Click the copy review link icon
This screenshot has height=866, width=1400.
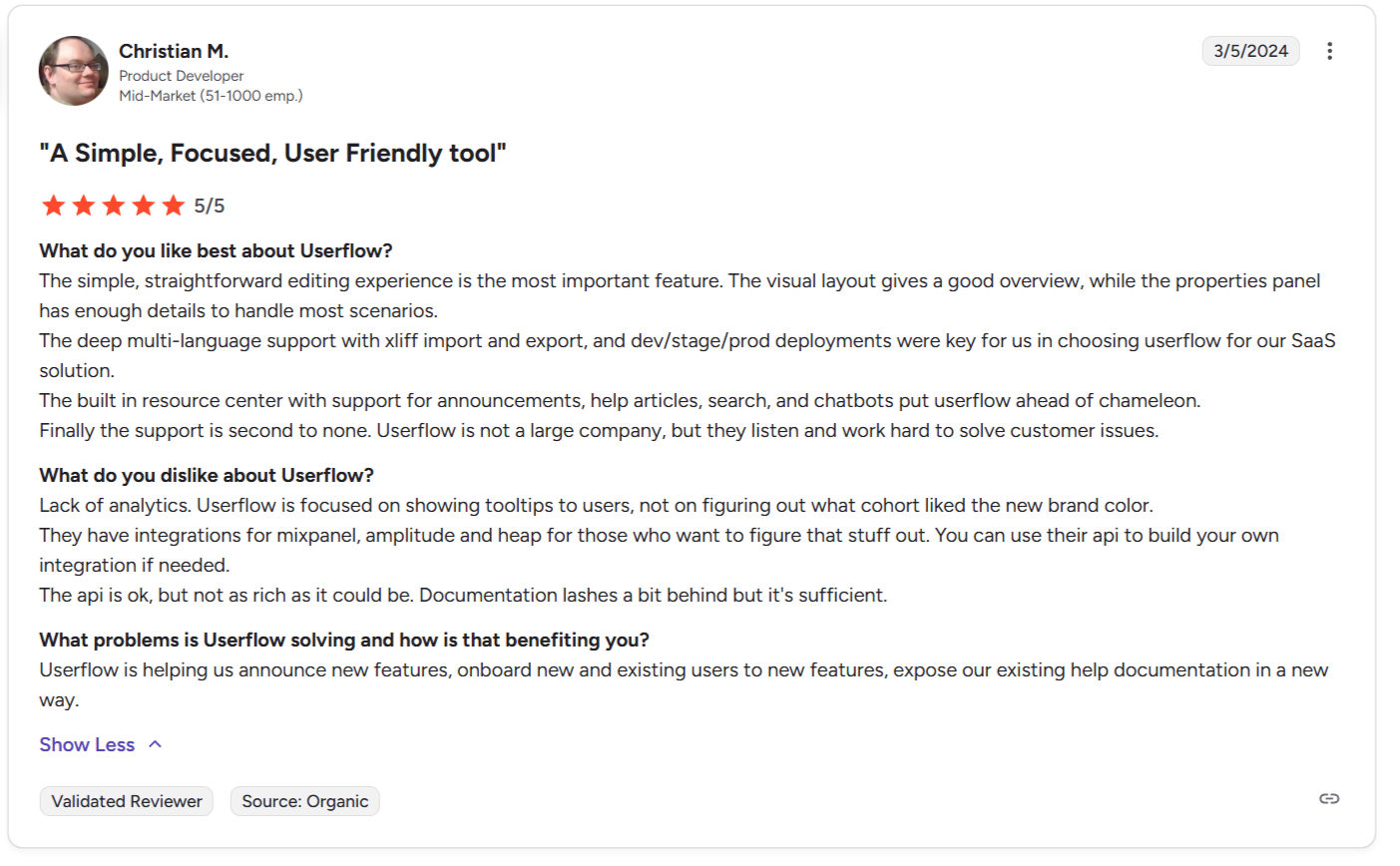(x=1328, y=799)
